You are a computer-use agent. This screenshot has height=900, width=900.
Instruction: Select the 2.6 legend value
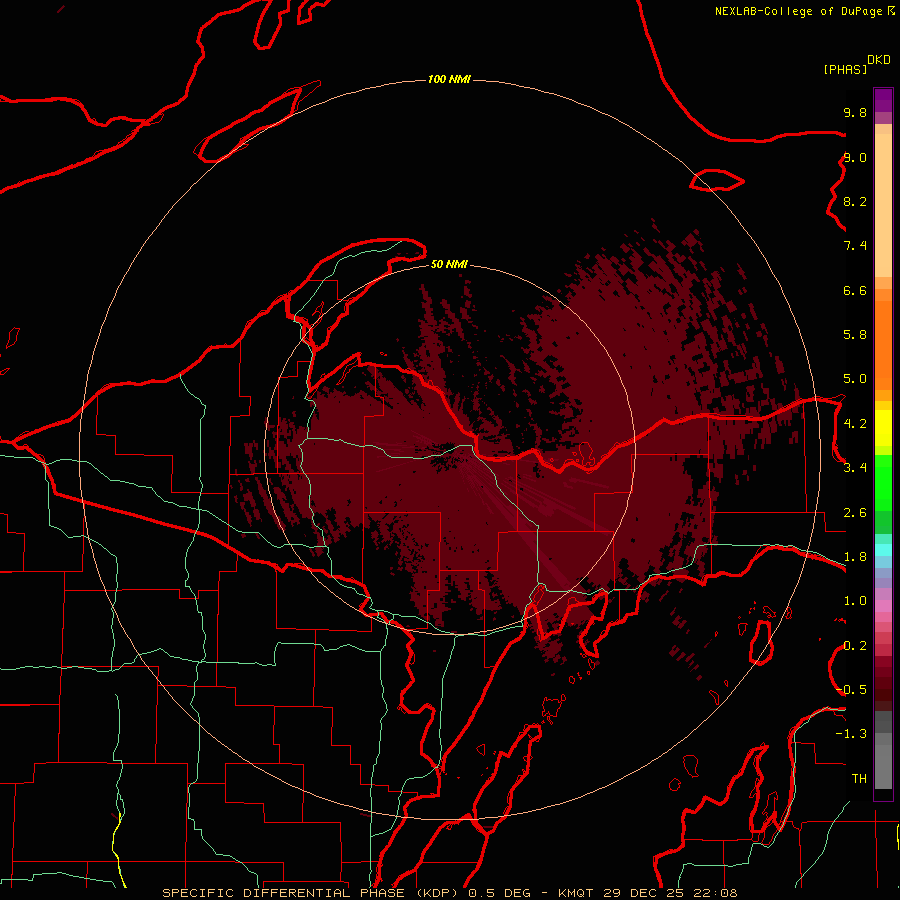tap(855, 513)
